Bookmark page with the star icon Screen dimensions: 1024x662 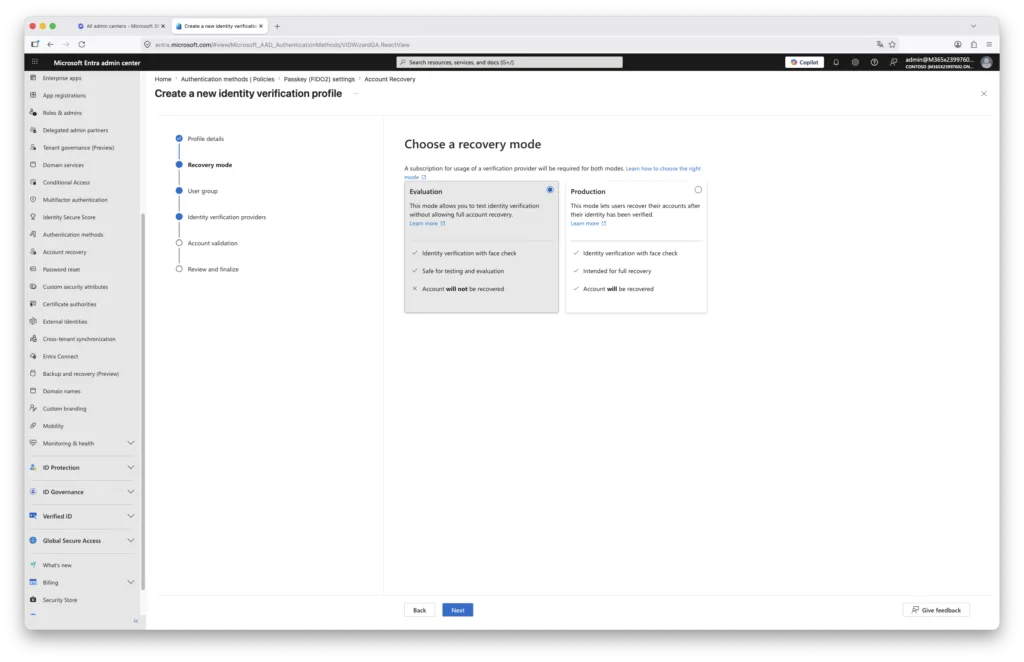tap(892, 44)
